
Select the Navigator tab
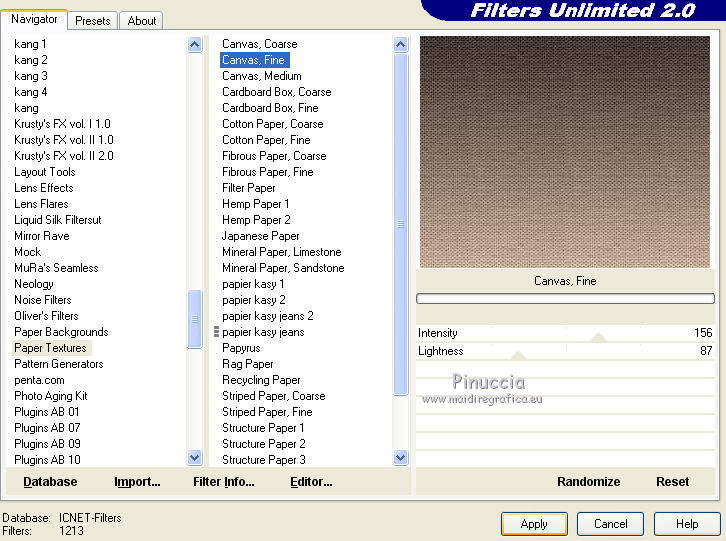[x=34, y=19]
